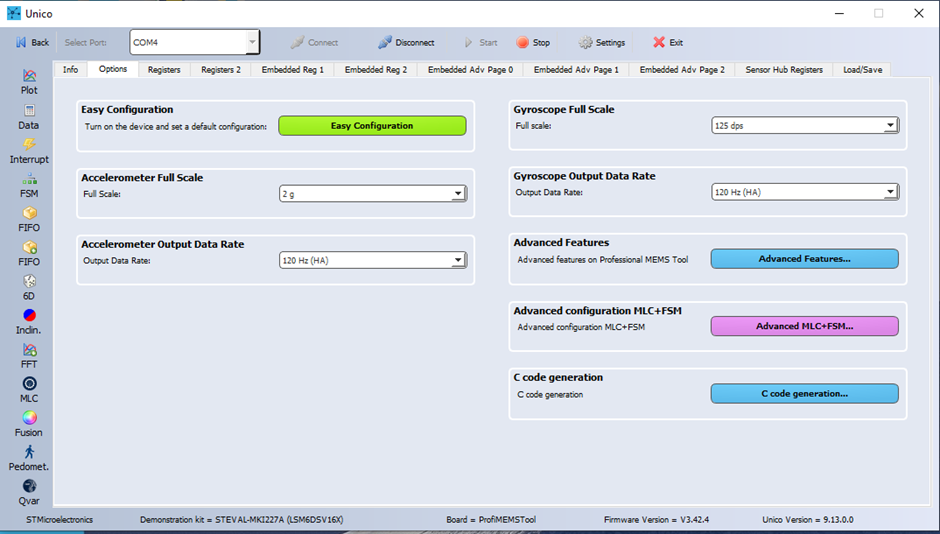Open the Fusion tool
The image size is (940, 534).
(x=29, y=424)
